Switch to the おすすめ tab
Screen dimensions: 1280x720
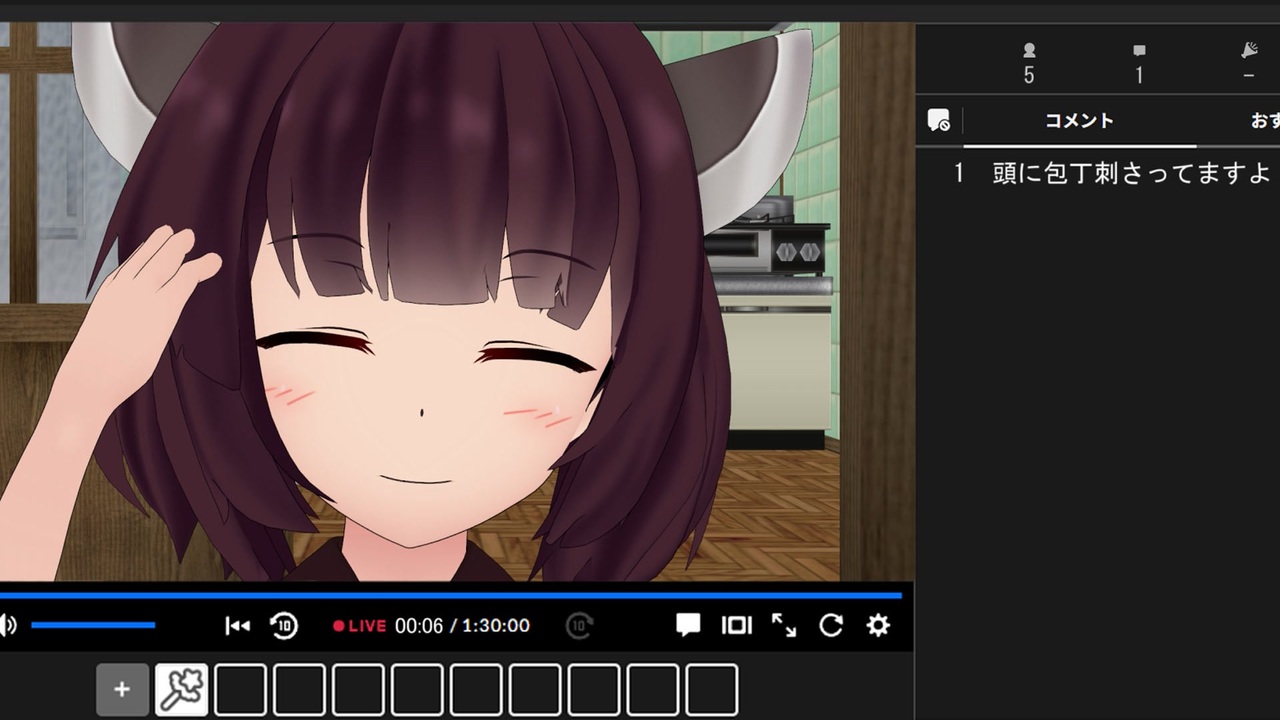point(1264,121)
